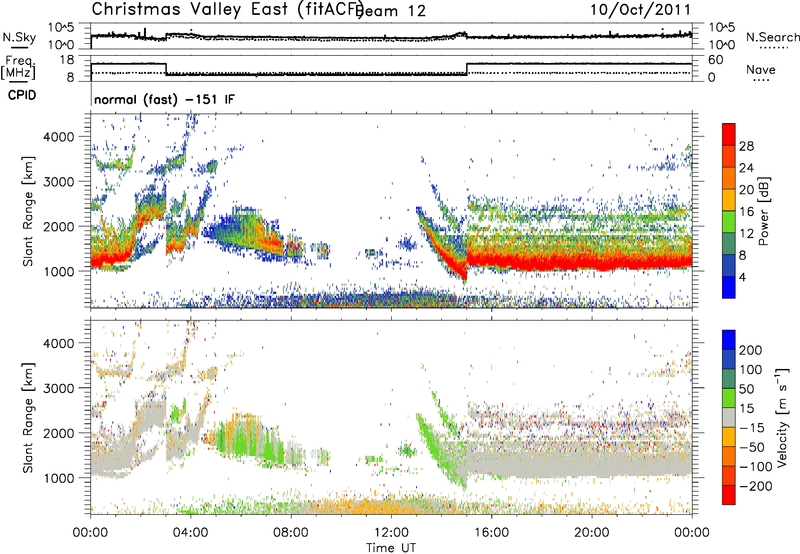Click the "-15" label on the velocity scale
Screen dimensions: 800x554
tap(751, 428)
